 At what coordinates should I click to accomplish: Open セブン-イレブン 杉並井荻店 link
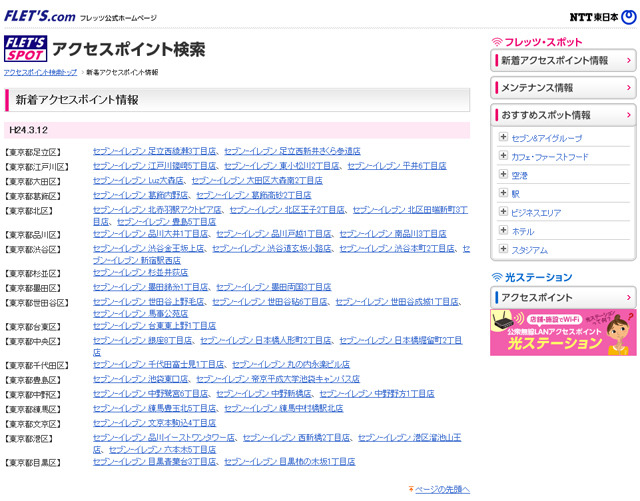pyautogui.click(x=140, y=272)
